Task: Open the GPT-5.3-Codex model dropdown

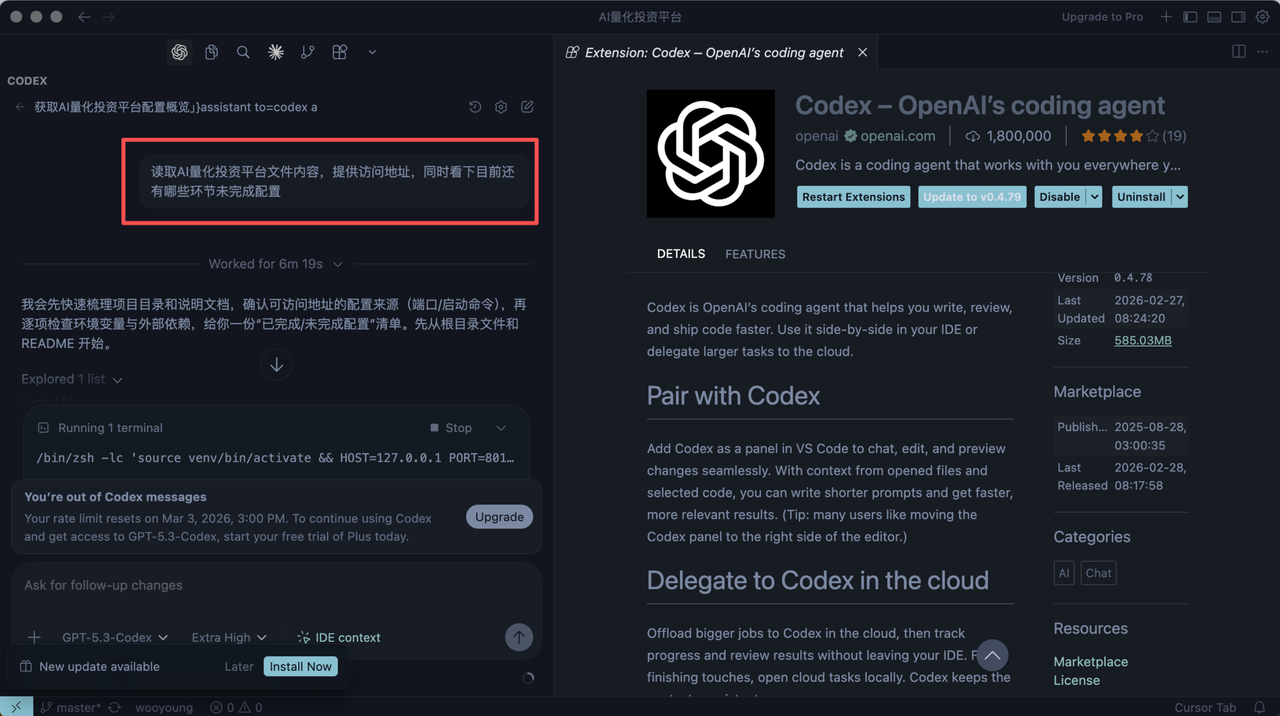Action: tap(115, 637)
